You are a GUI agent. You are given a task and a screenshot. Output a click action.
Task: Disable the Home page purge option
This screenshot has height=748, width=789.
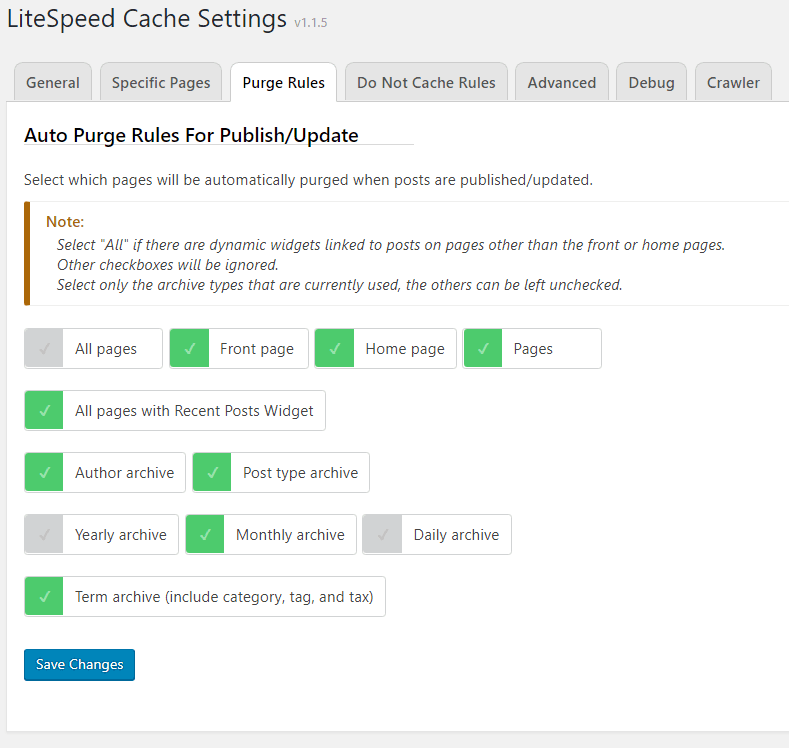(335, 349)
